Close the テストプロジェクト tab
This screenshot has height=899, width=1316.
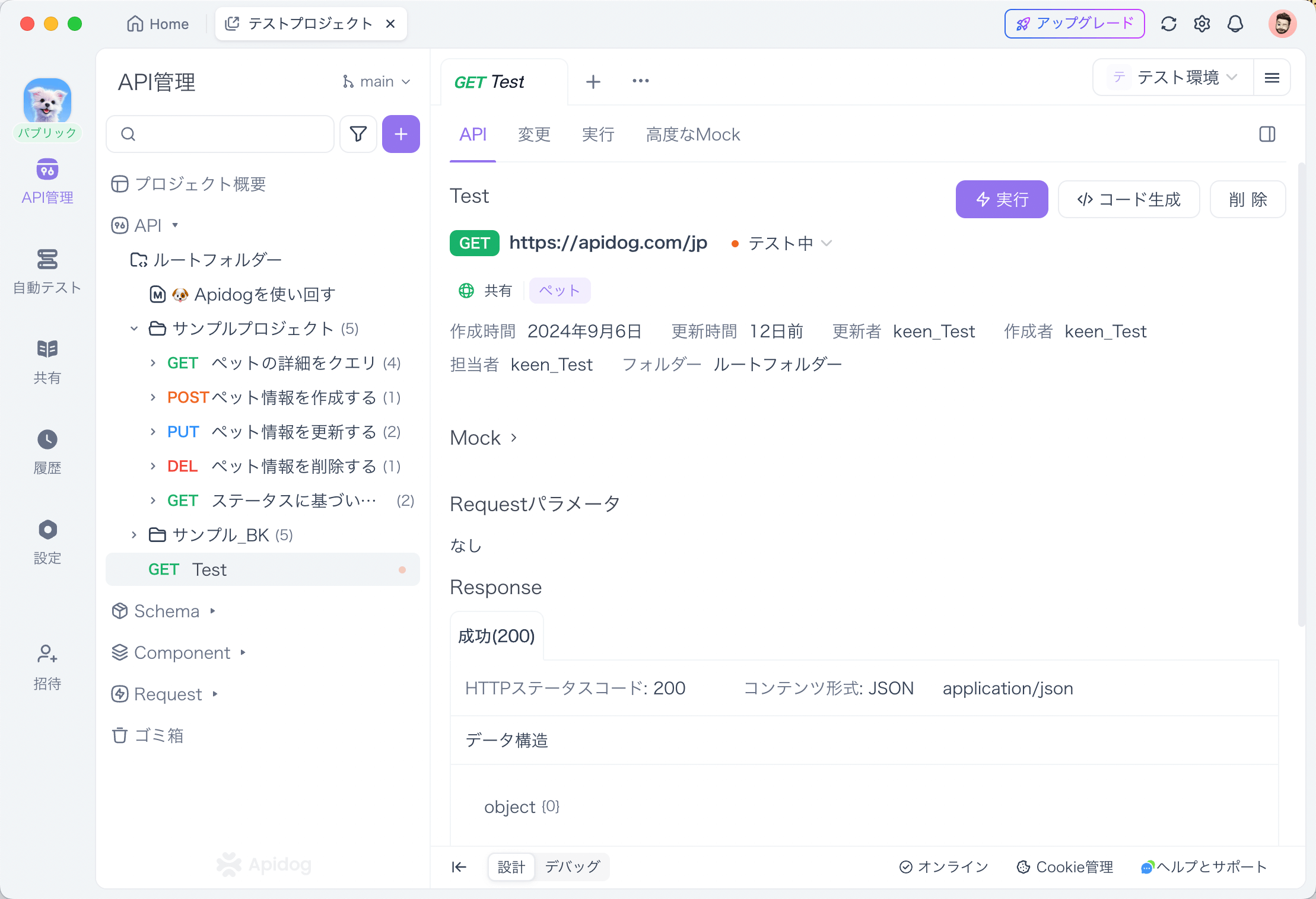click(390, 24)
